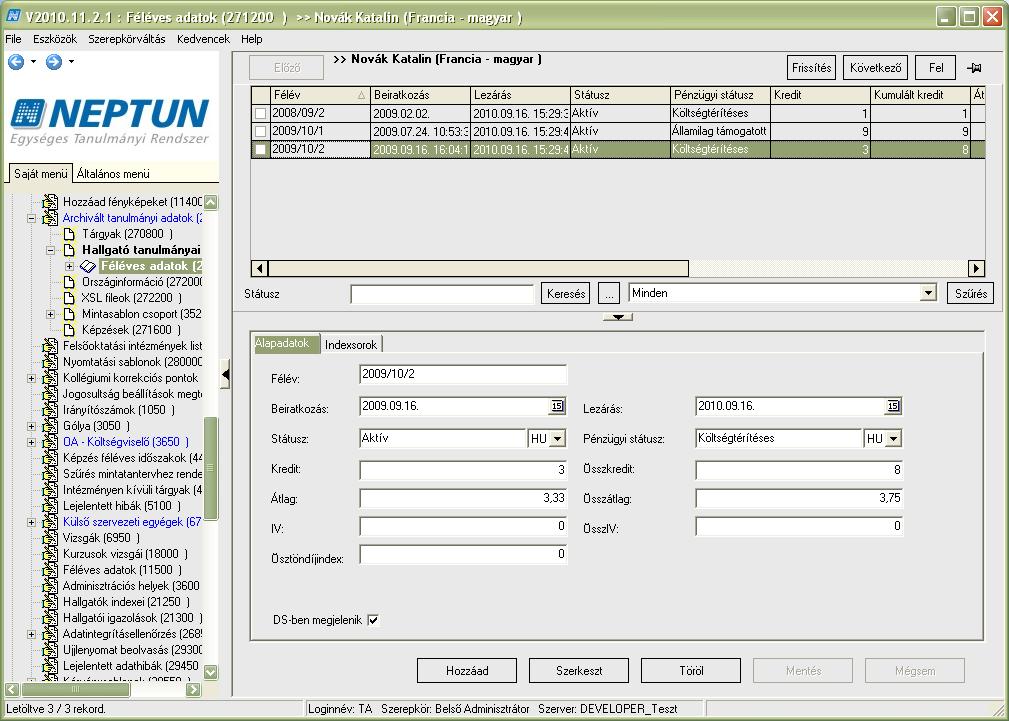Image resolution: width=1009 pixels, height=721 pixels.
Task: Click the pin icon next to Fel
Action: tap(974, 68)
